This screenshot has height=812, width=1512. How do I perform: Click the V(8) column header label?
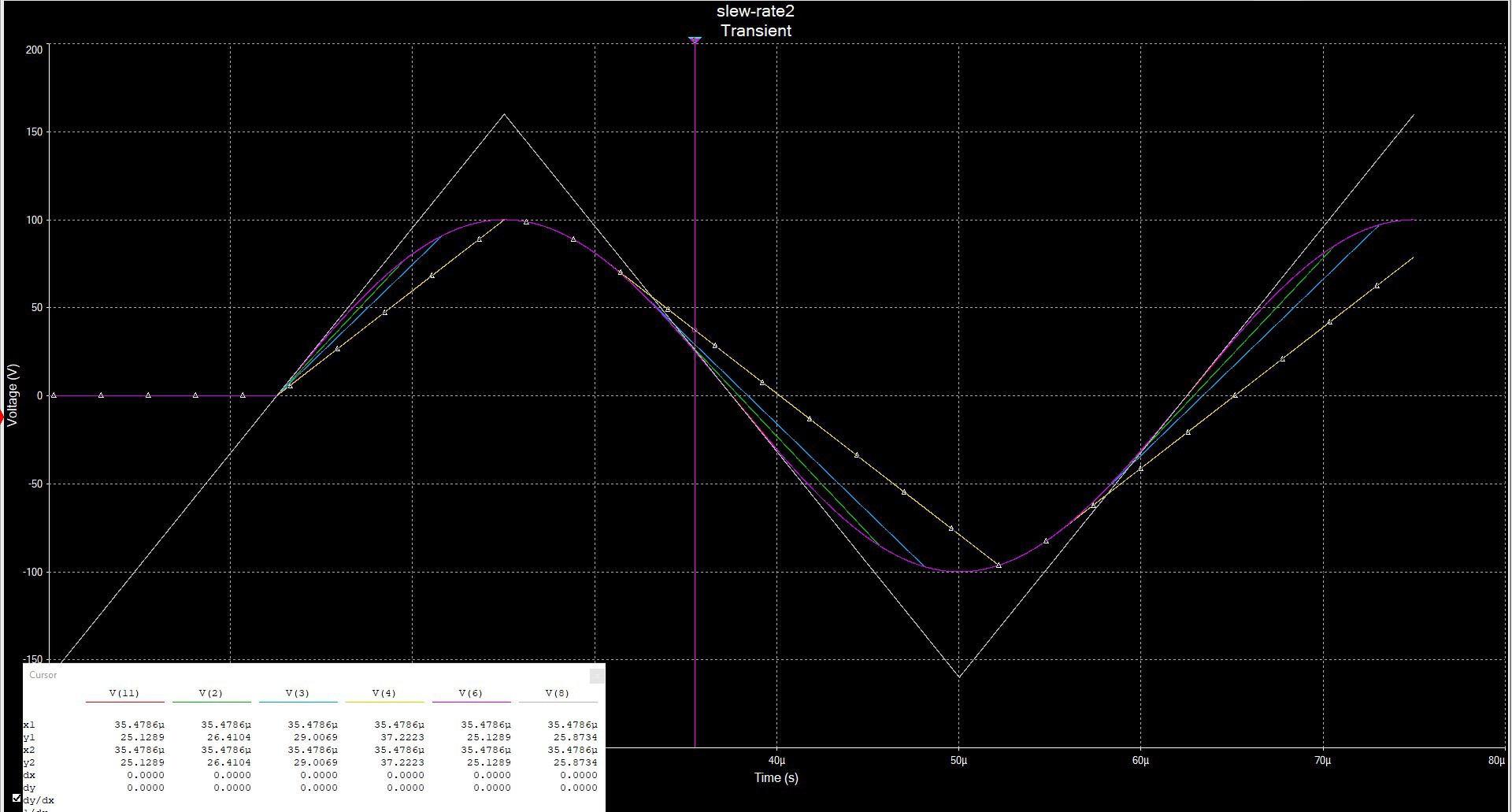click(x=558, y=693)
